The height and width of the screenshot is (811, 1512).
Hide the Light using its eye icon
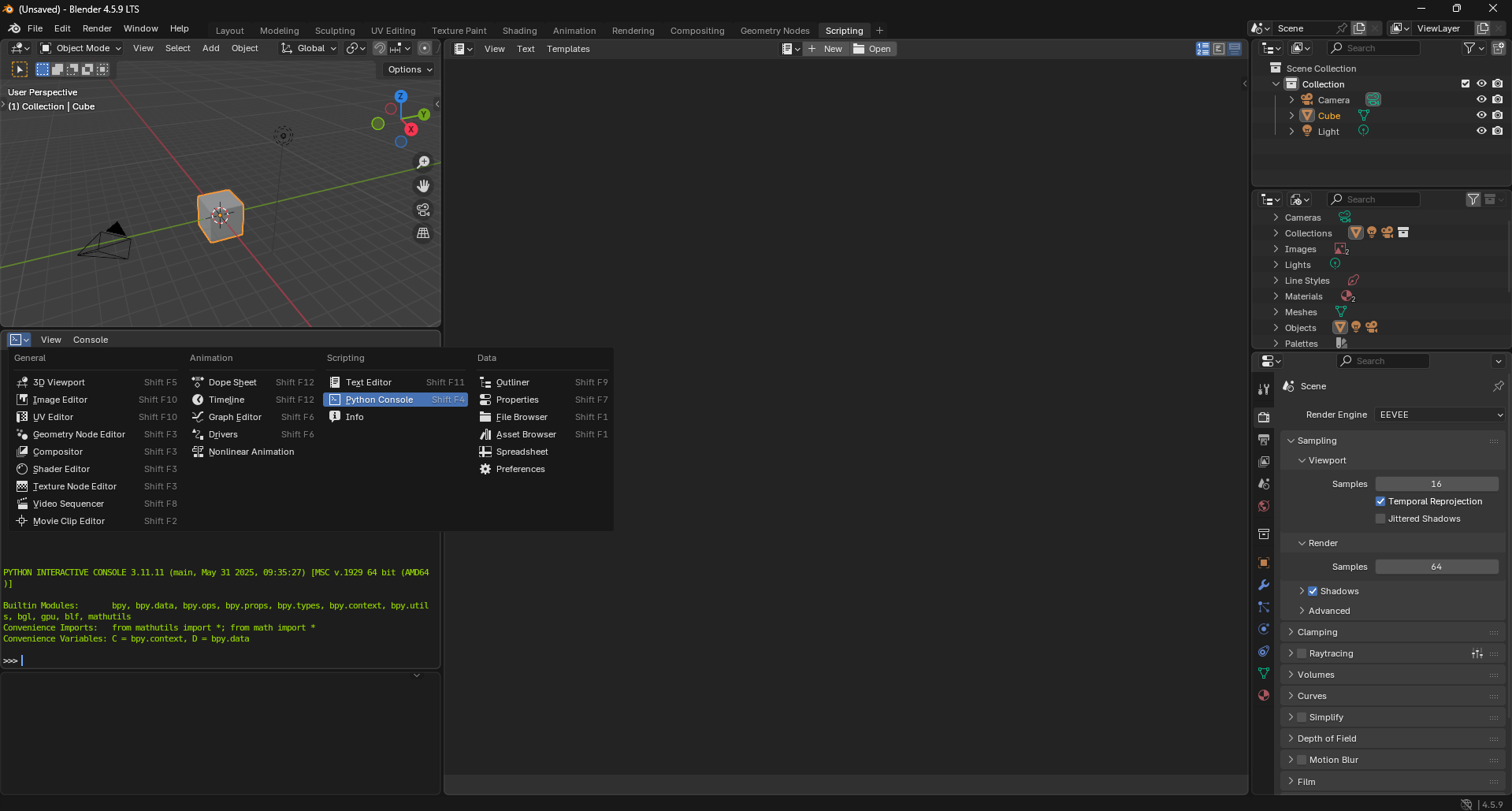click(x=1481, y=132)
